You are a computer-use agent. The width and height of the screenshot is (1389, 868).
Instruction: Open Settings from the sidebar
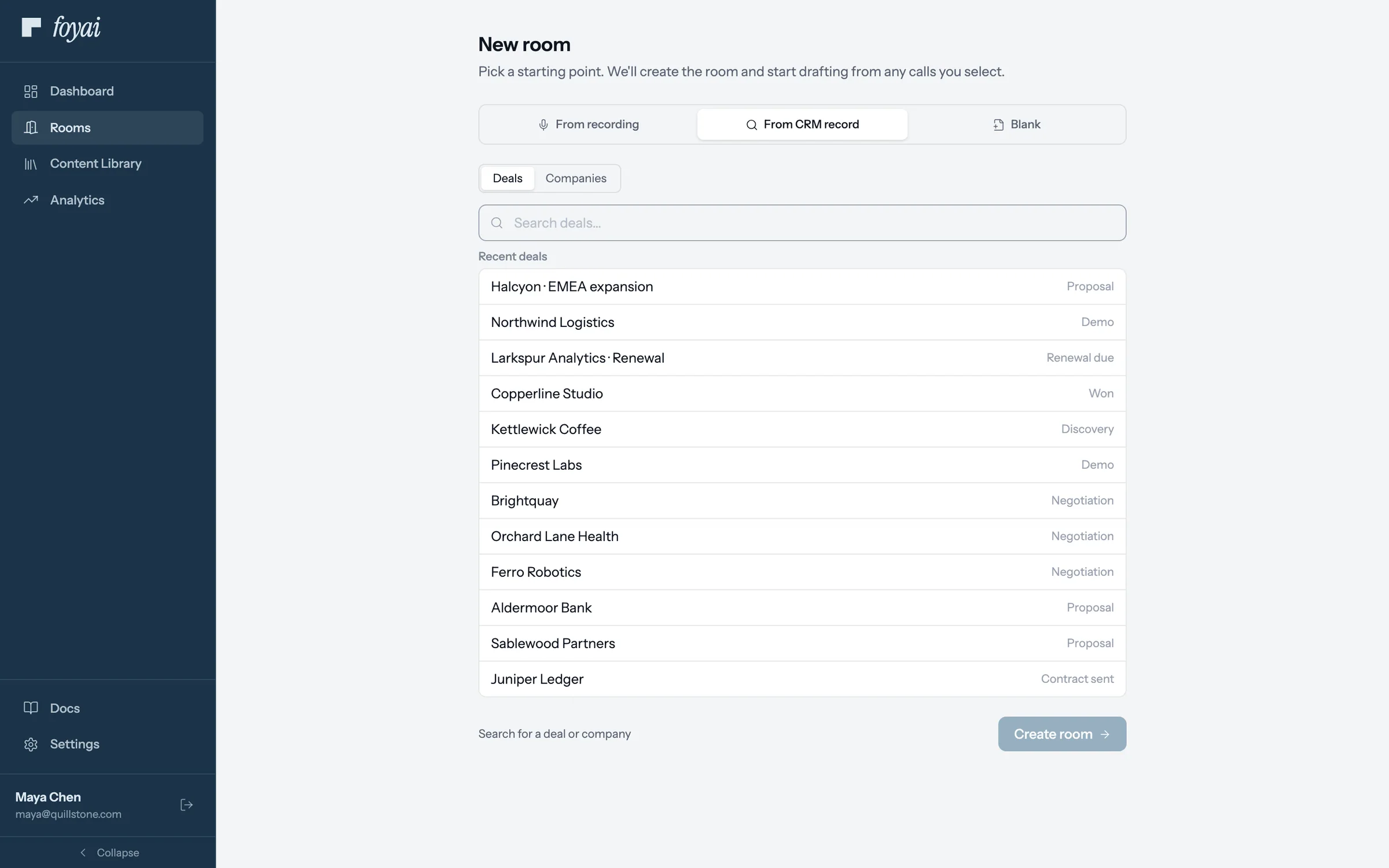[108, 744]
